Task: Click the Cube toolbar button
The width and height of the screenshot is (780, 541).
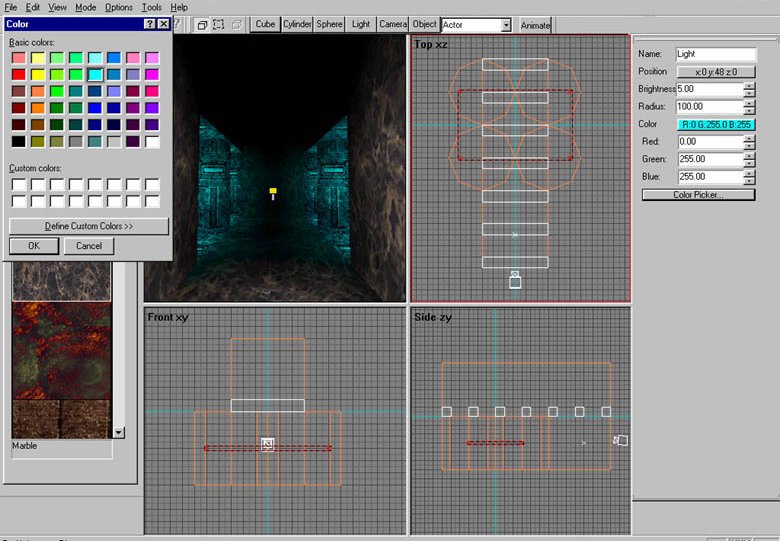Action: 265,24
